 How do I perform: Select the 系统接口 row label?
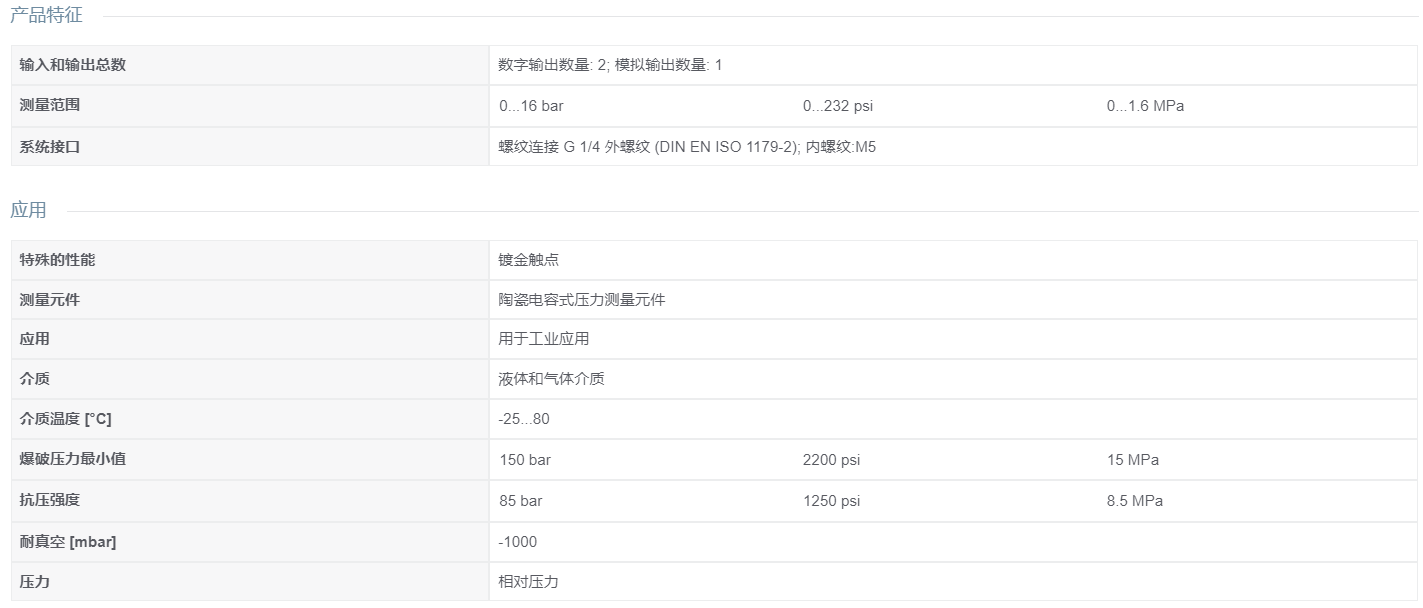pos(49,147)
